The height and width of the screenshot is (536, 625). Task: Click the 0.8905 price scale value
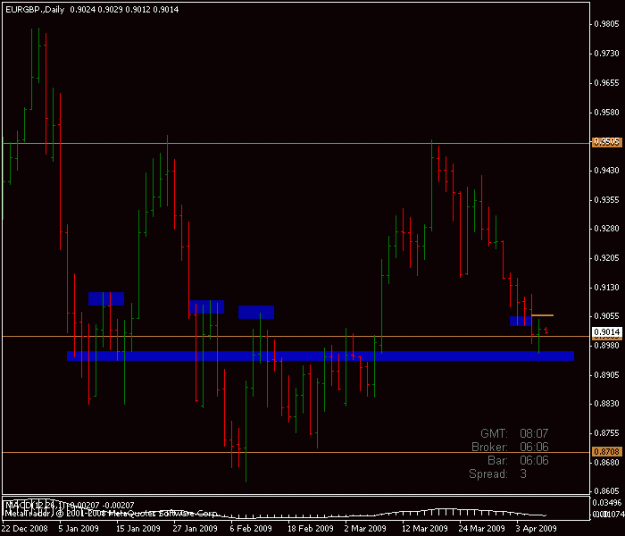[x=607, y=375]
